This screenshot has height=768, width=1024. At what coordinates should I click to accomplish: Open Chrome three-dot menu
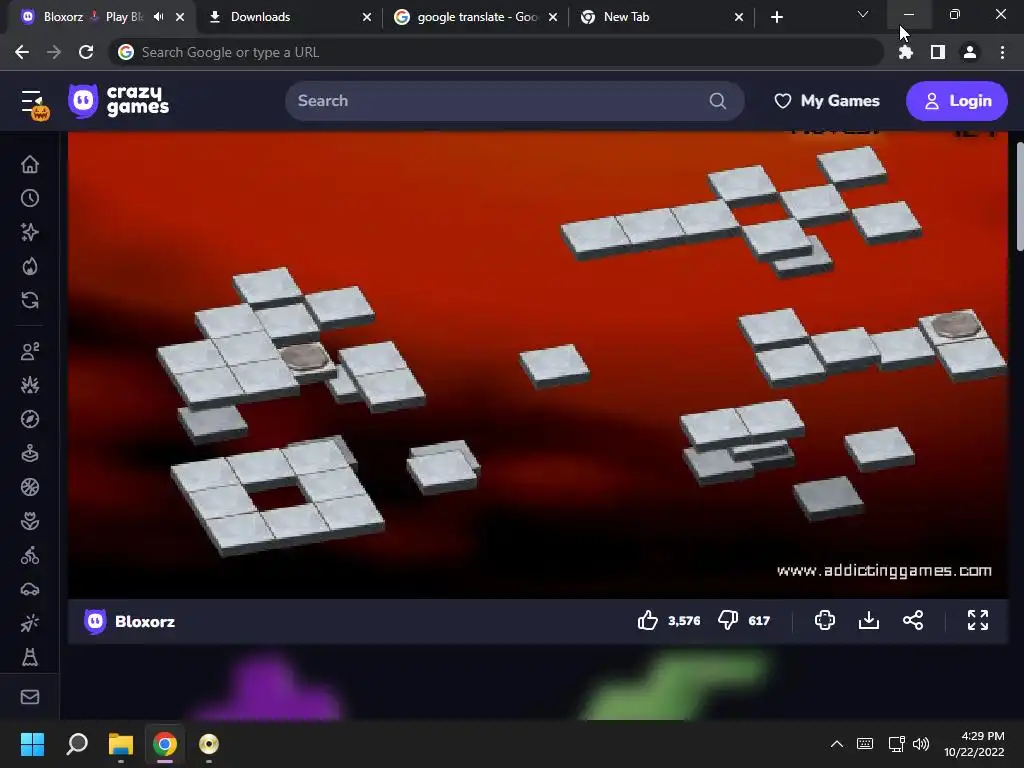point(1002,52)
